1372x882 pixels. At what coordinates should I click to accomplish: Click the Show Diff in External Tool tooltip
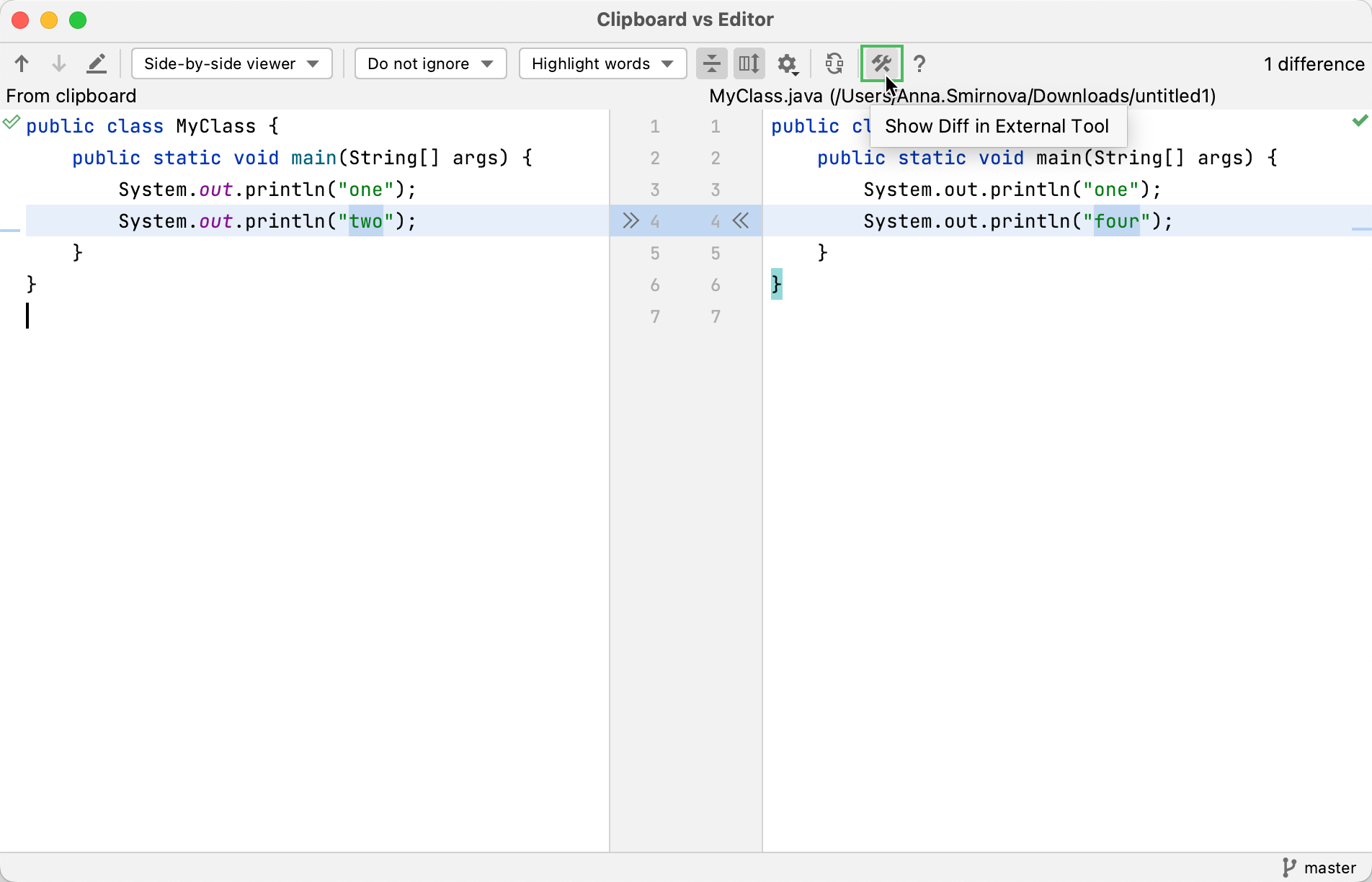pos(997,126)
